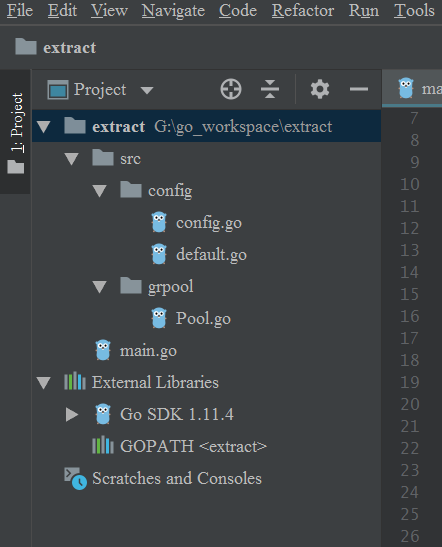The image size is (442, 547).
Task: Click the Go SDK gopher icon
Action: tap(103, 414)
